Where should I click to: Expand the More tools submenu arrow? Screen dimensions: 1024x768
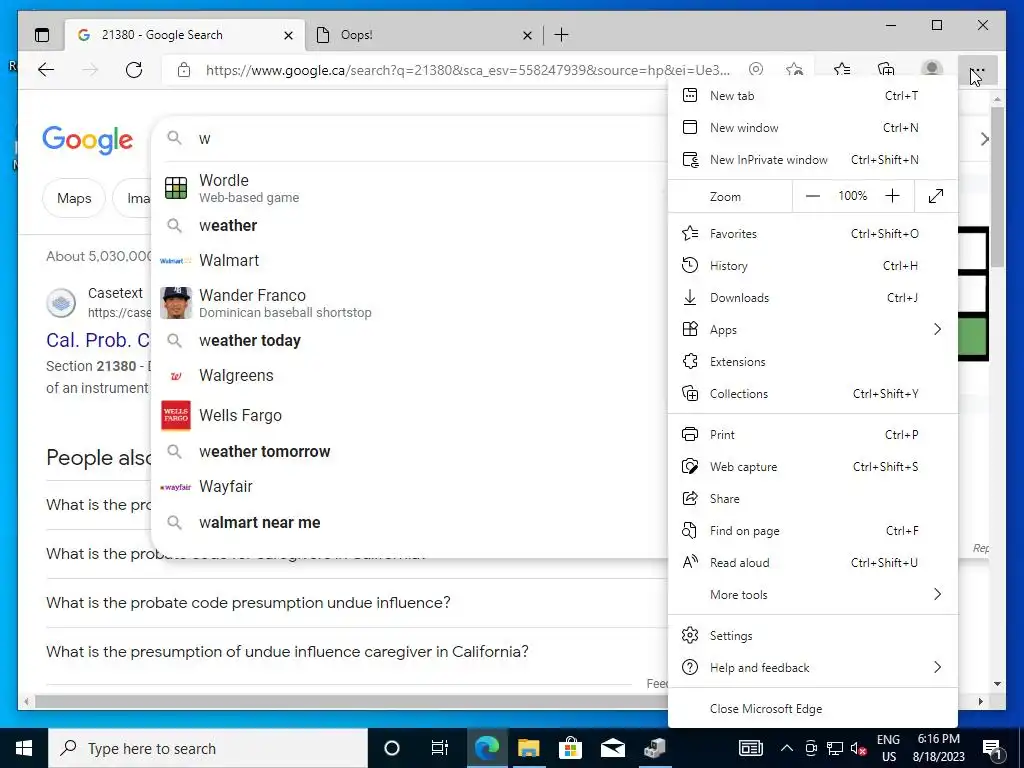pyautogui.click(x=937, y=594)
